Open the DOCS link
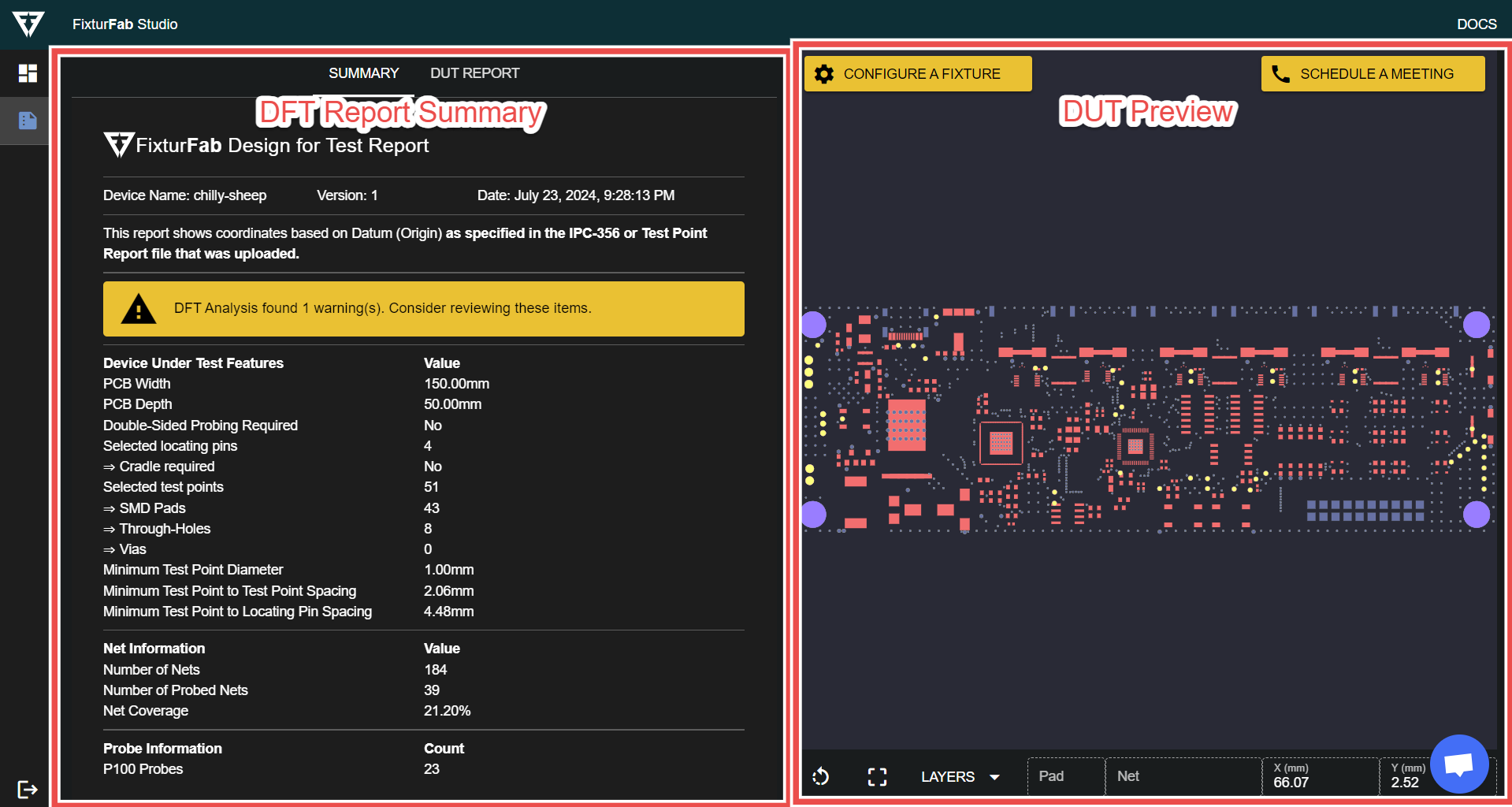 [x=1477, y=24]
